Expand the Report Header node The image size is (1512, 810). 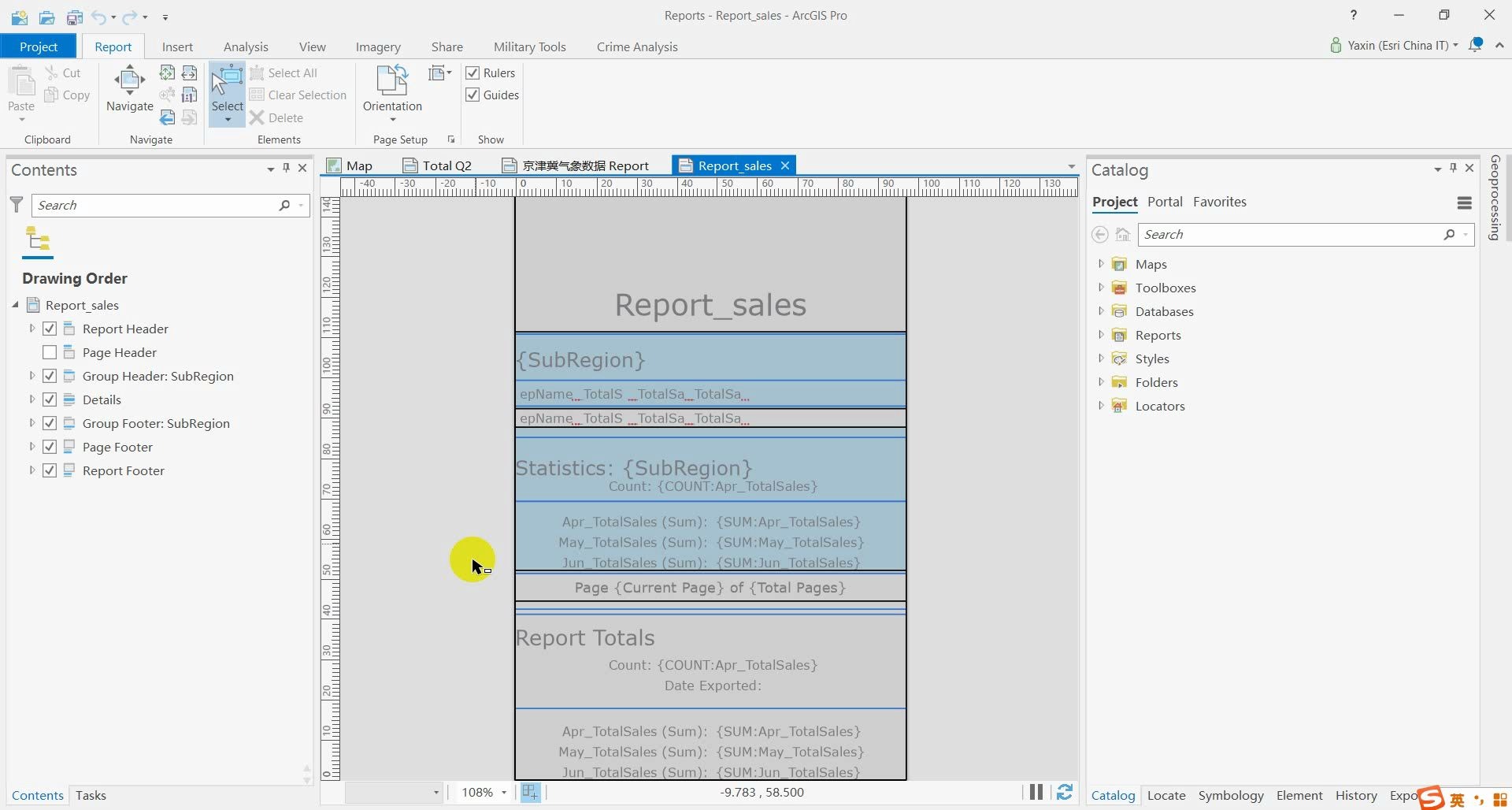[32, 329]
